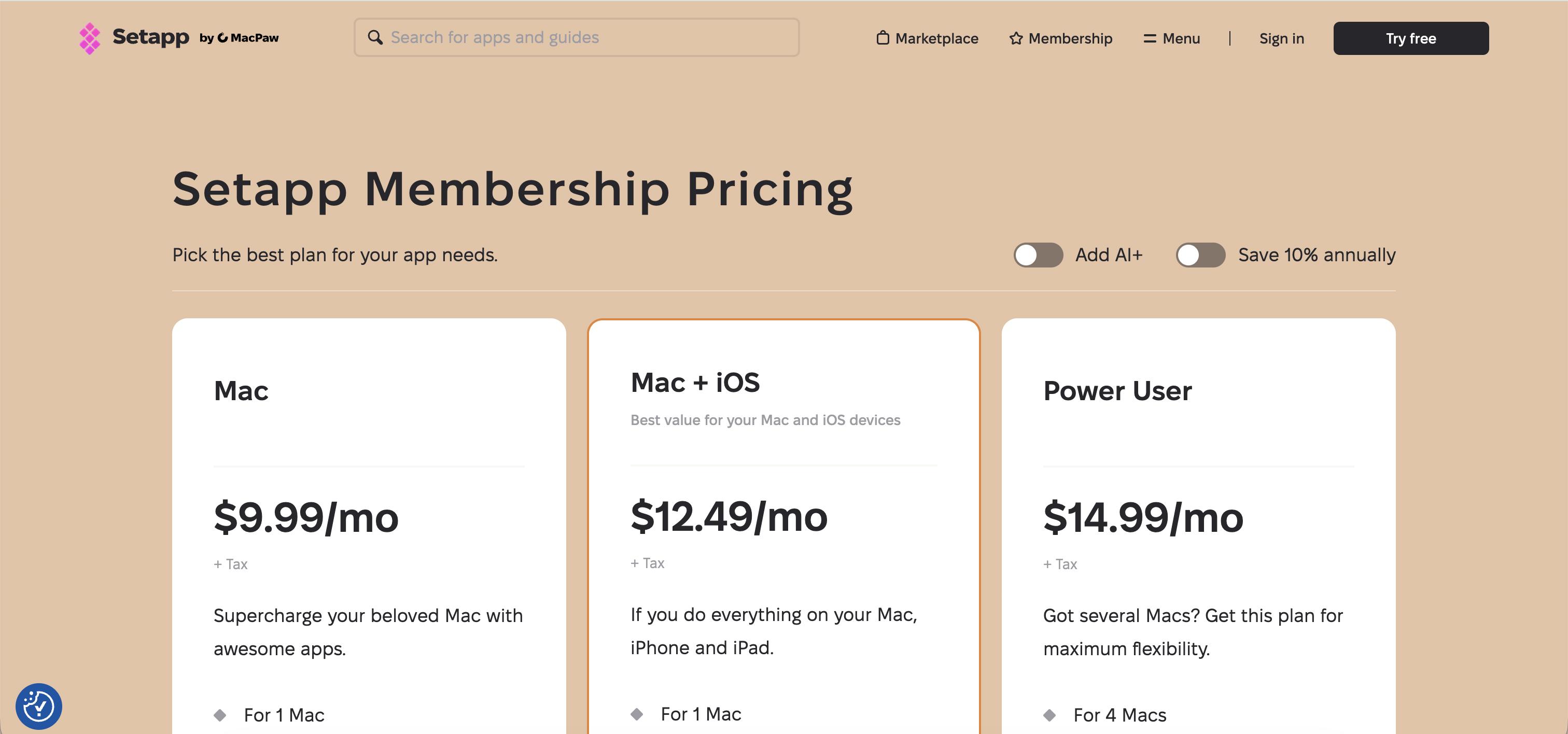Select Sign in
Viewport: 1568px width, 734px height.
point(1281,38)
